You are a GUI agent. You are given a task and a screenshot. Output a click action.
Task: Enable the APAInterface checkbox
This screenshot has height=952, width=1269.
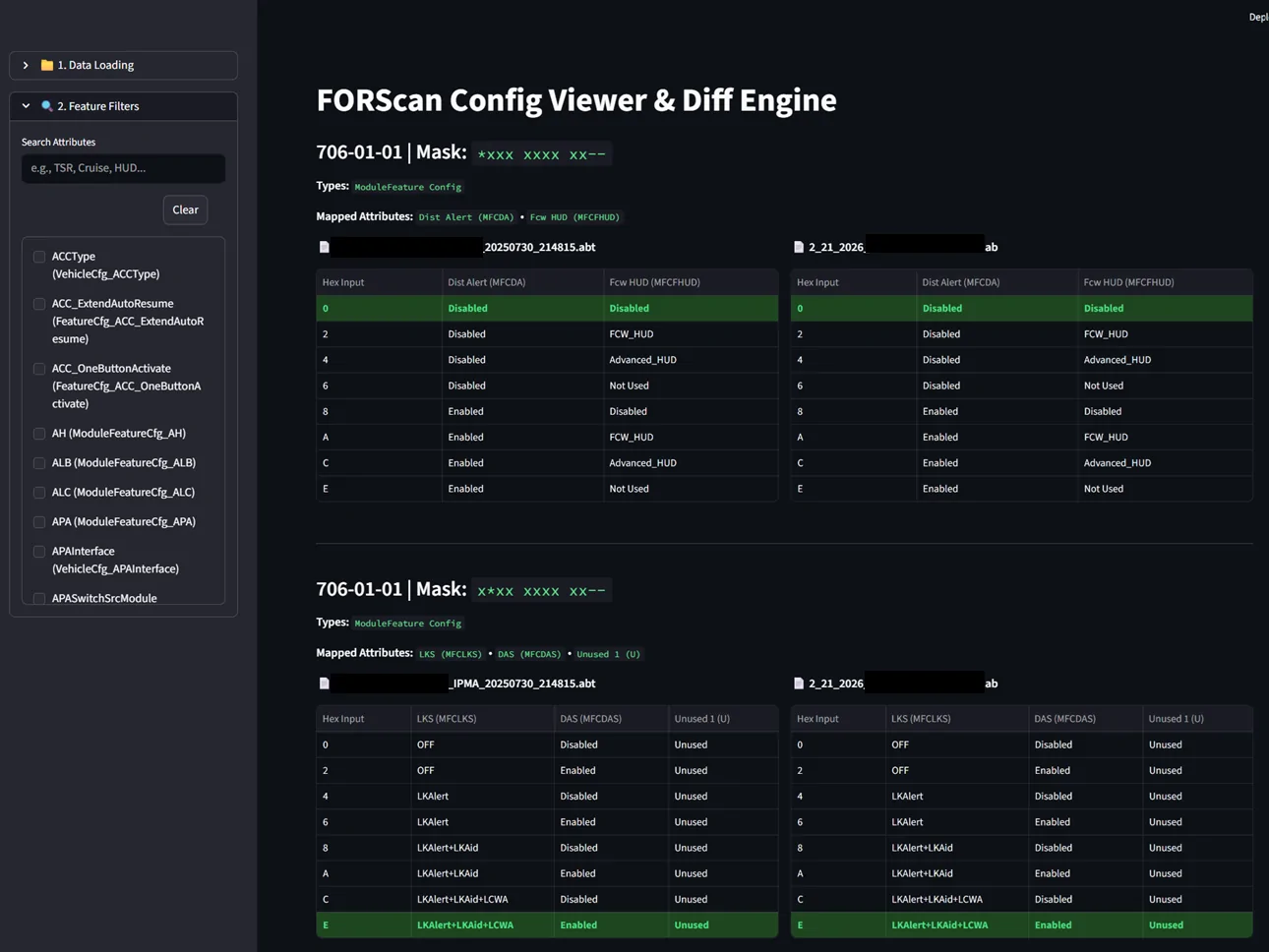point(39,551)
